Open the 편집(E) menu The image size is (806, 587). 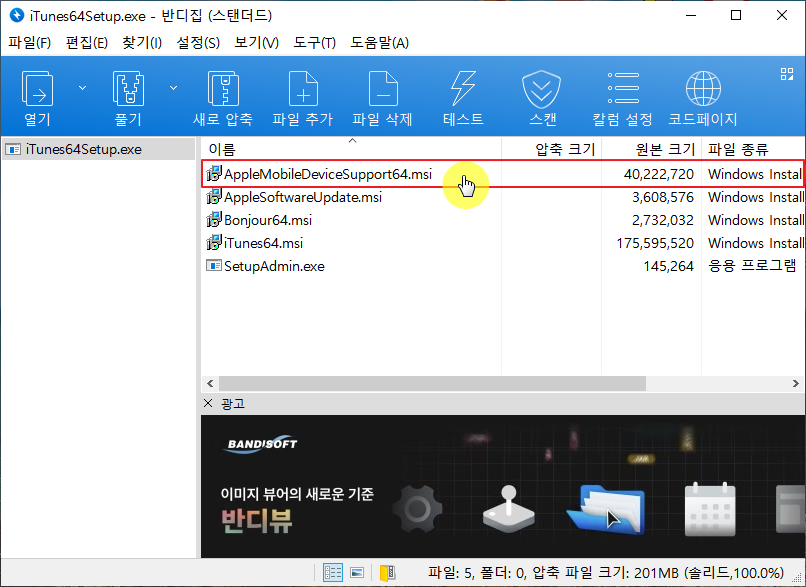click(x=87, y=43)
